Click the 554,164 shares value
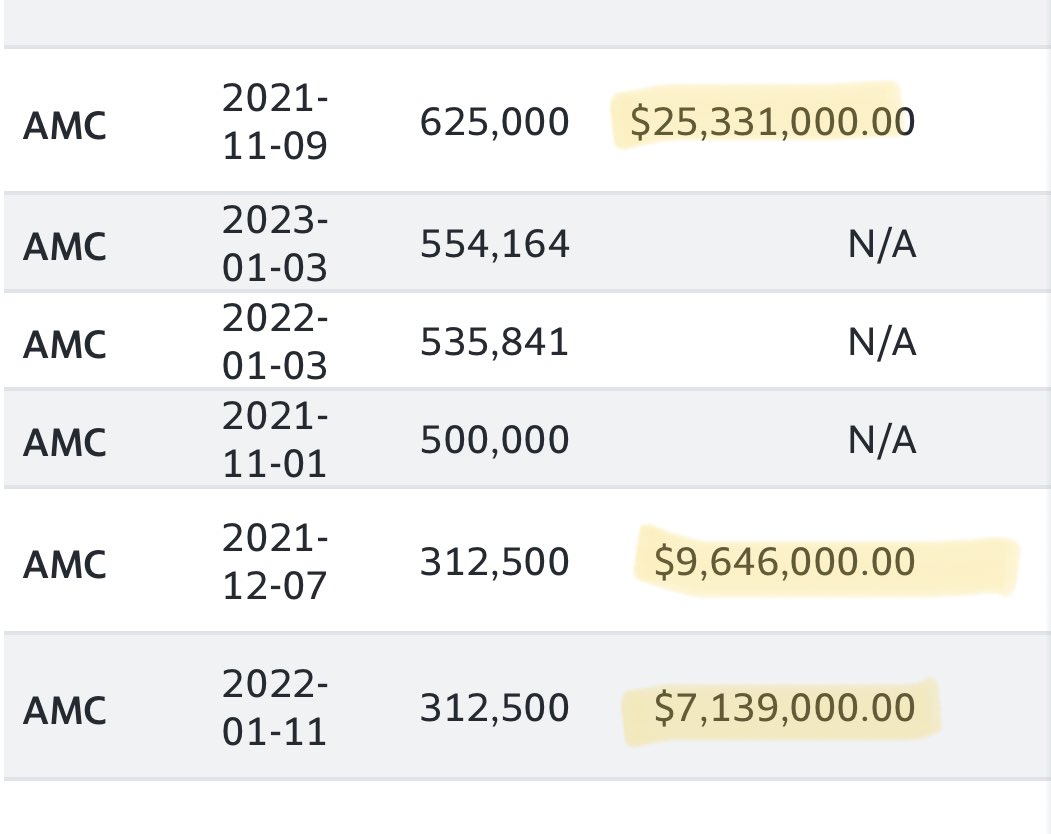The height and width of the screenshot is (834, 1051). click(x=494, y=243)
